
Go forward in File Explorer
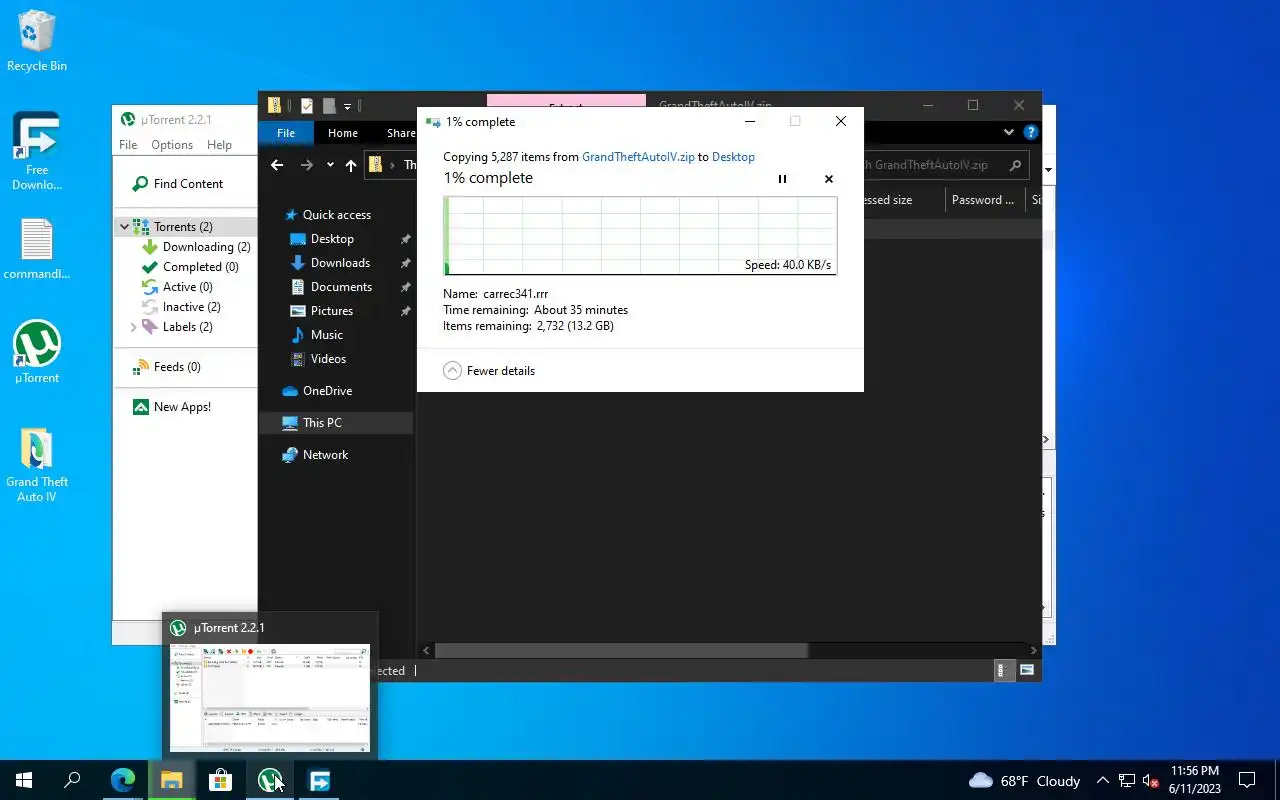point(307,165)
